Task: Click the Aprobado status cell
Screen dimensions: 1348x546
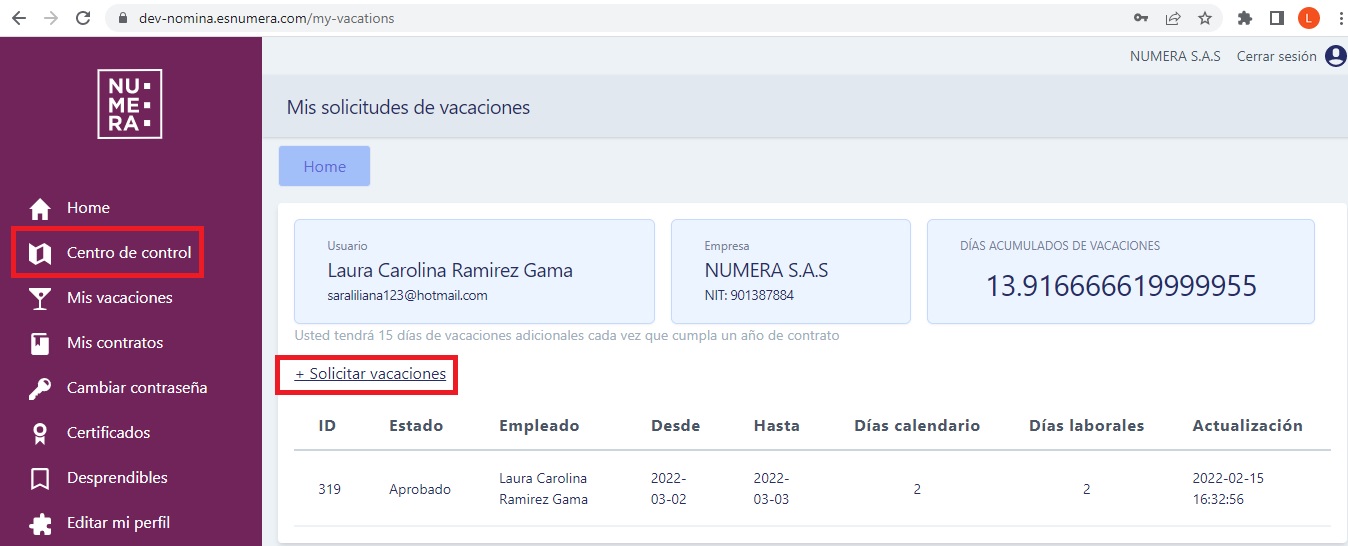Action: click(420, 489)
